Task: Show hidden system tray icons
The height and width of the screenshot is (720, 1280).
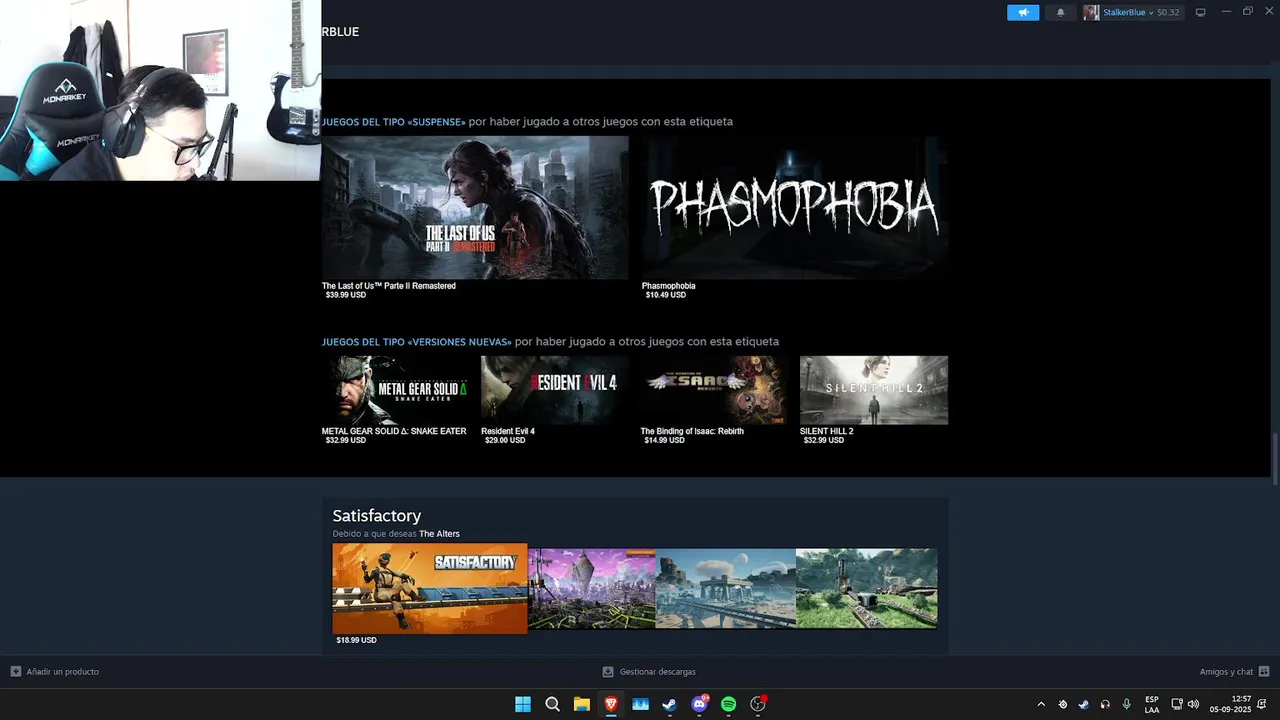Action: 1041,704
